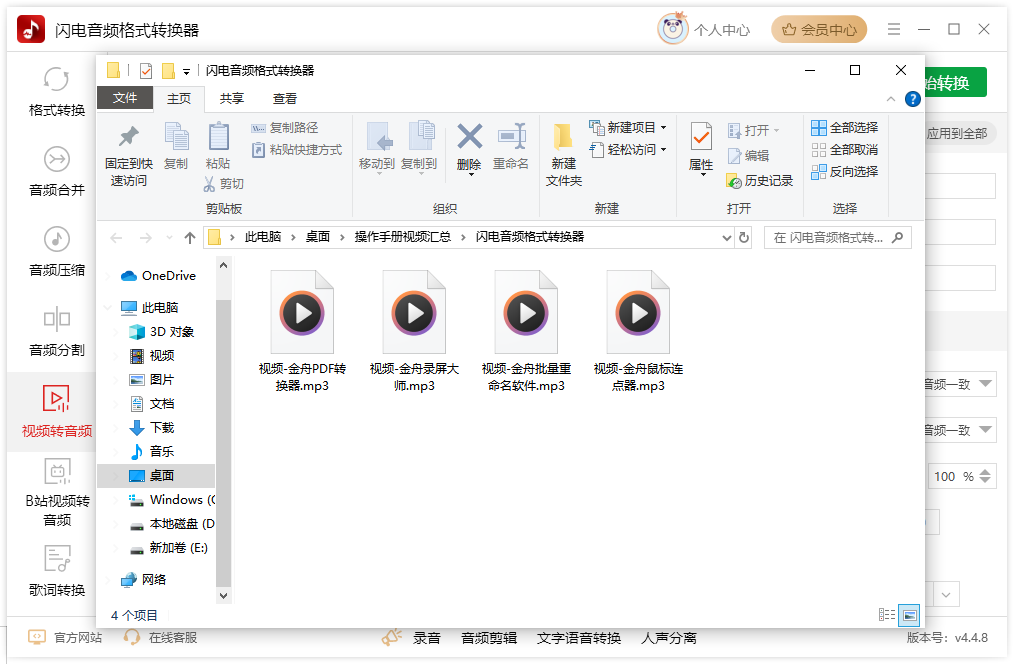The height and width of the screenshot is (664, 1014).
Task: Select file 视频-金舟鼠标连点器.mp3
Action: [638, 331]
